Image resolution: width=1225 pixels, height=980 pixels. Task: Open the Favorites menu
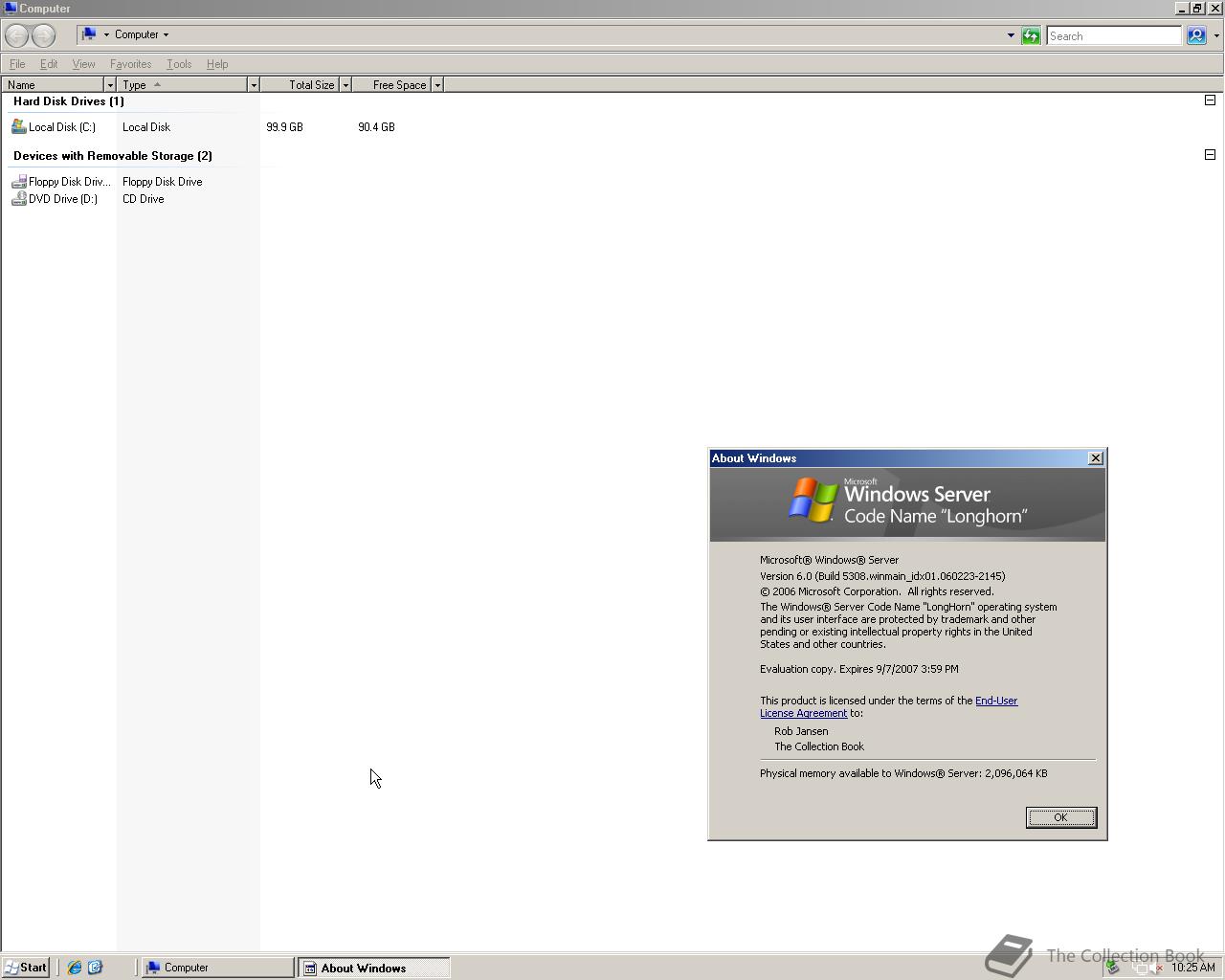coord(130,64)
